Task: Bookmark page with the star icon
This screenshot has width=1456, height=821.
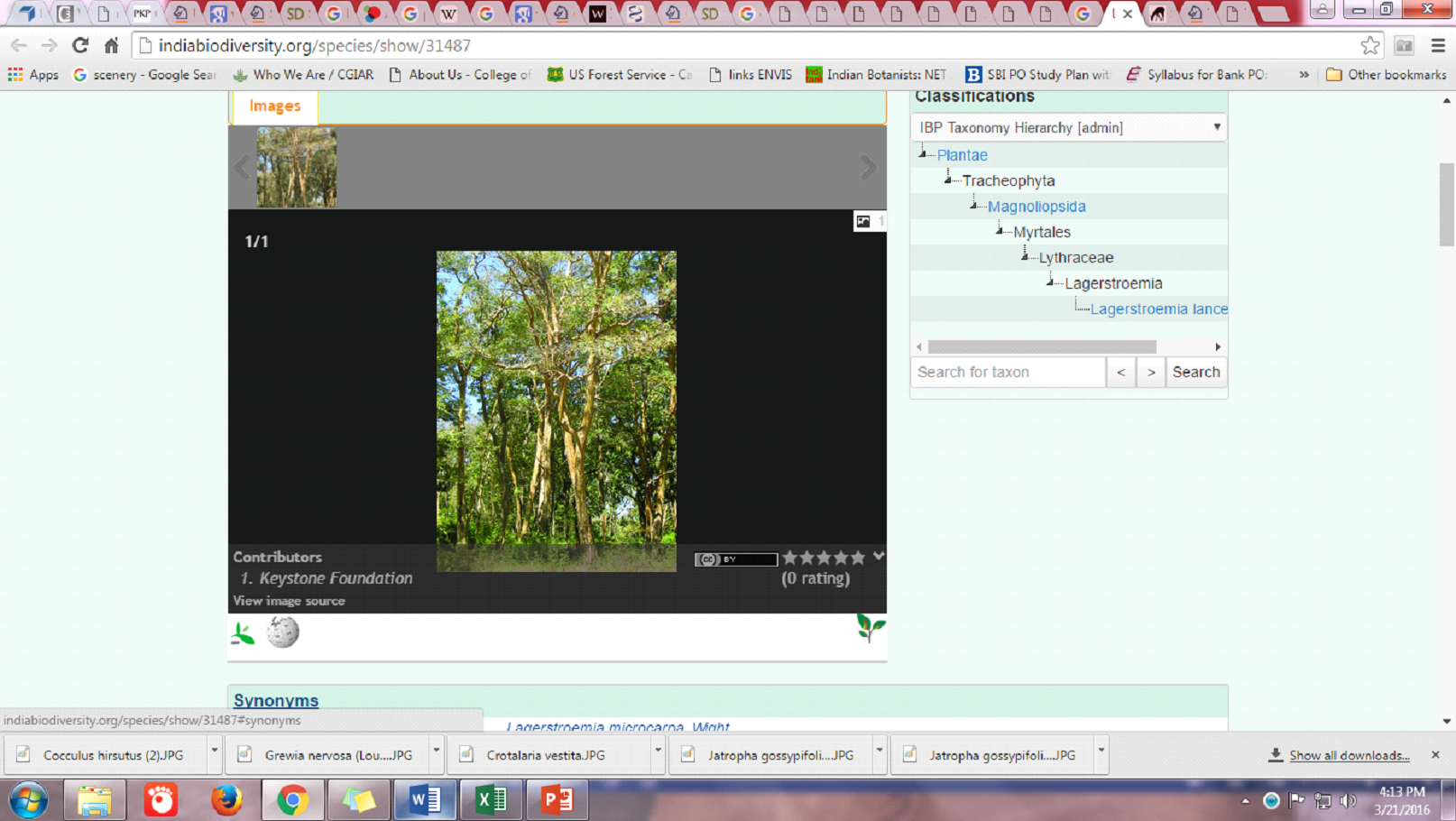Action: click(1369, 45)
